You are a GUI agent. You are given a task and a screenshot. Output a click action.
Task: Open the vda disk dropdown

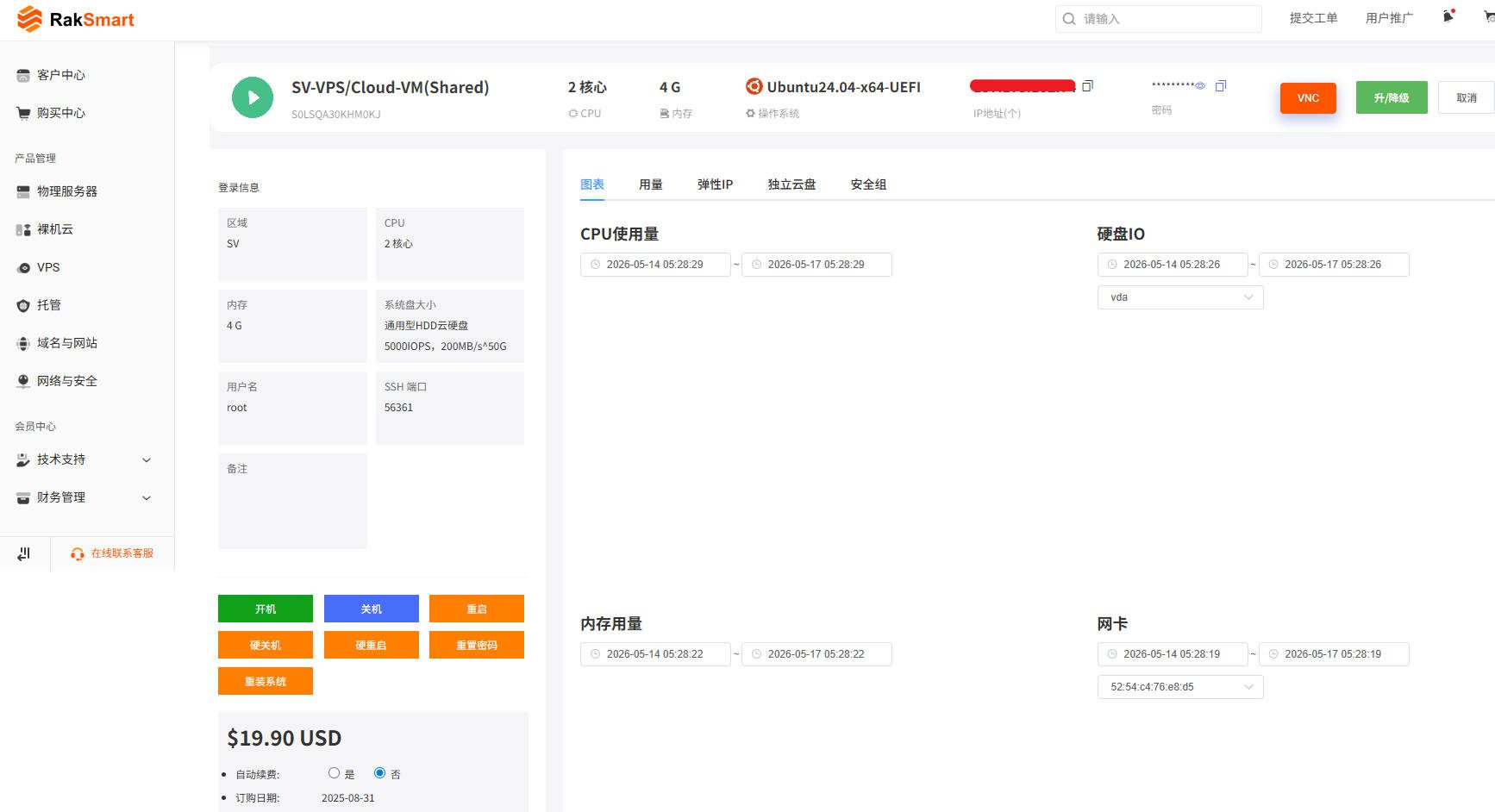point(1180,297)
